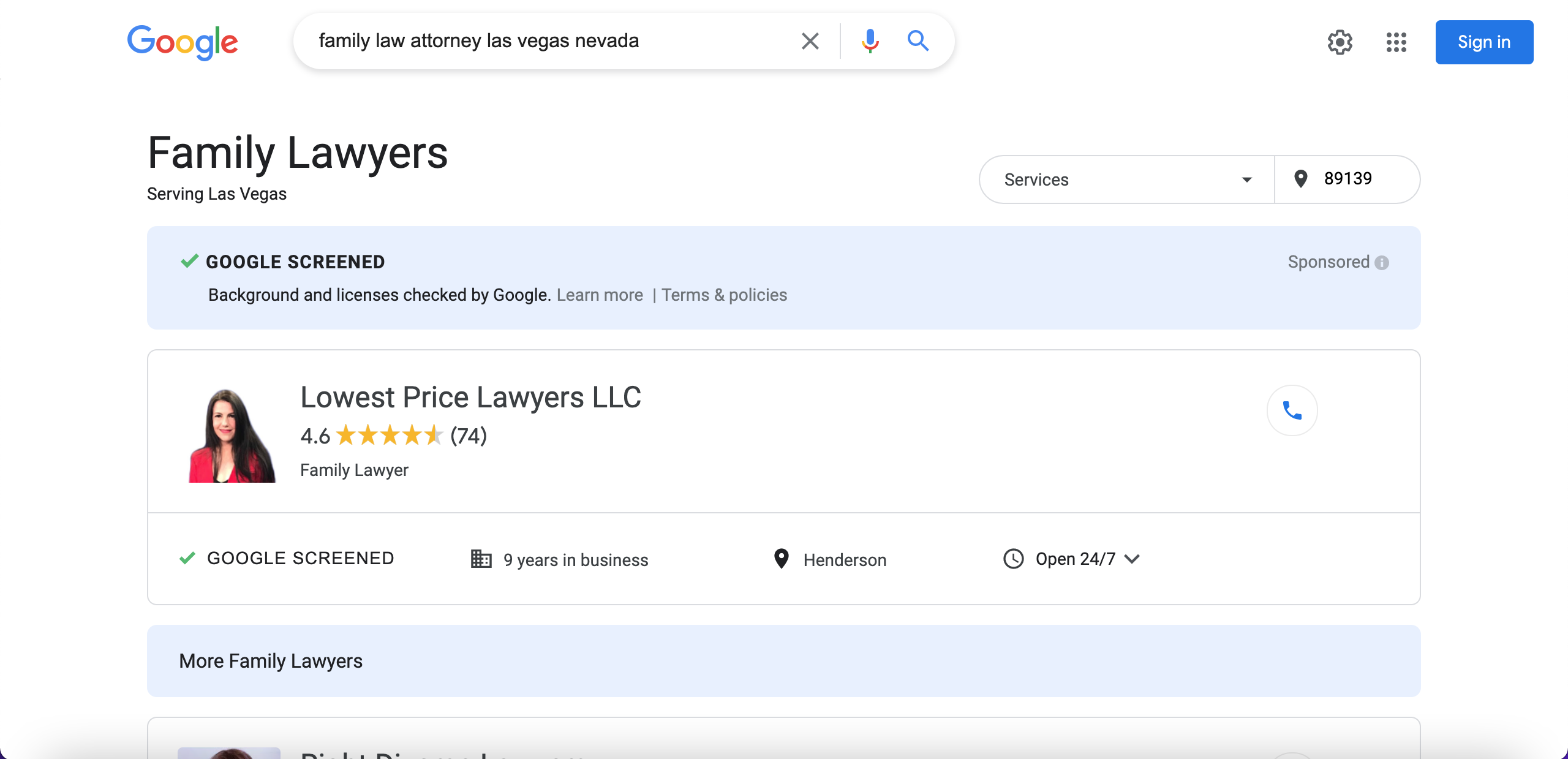
Task: Click the zip code location pin icon
Action: coord(1300,179)
